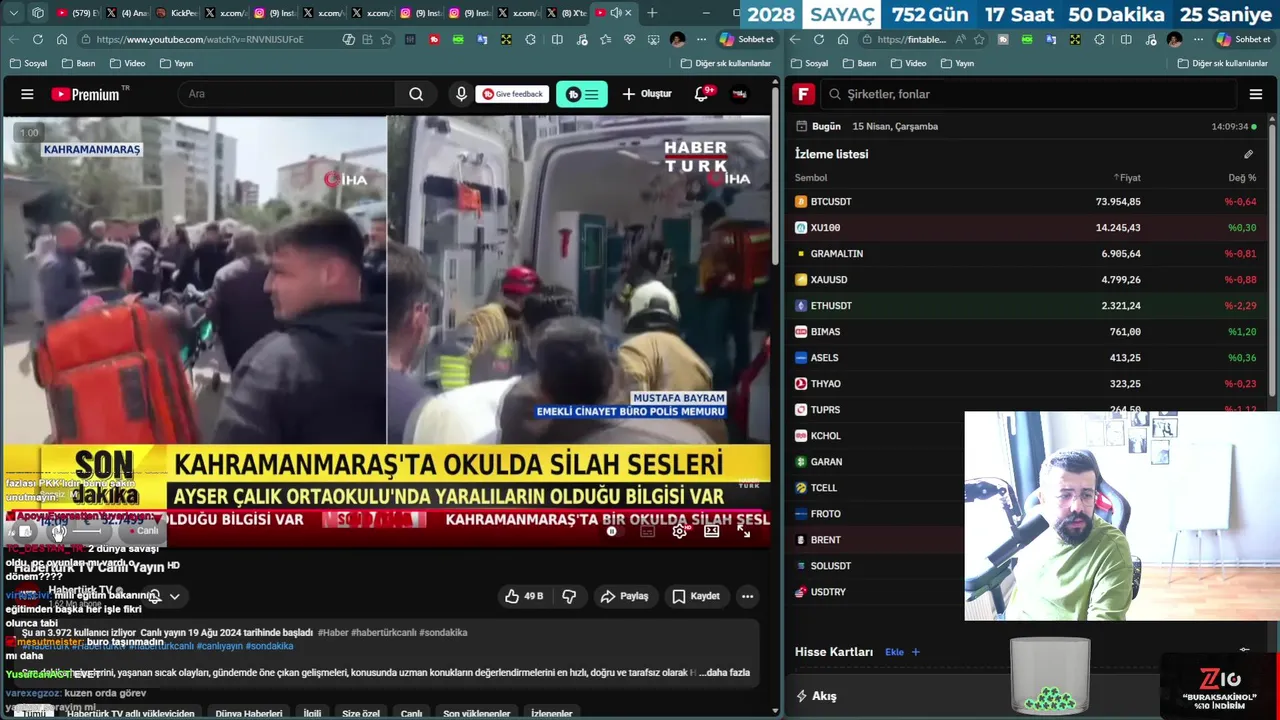Open the BTCUSDT watchlist row
This screenshot has width=1280, height=720.
1025,202
